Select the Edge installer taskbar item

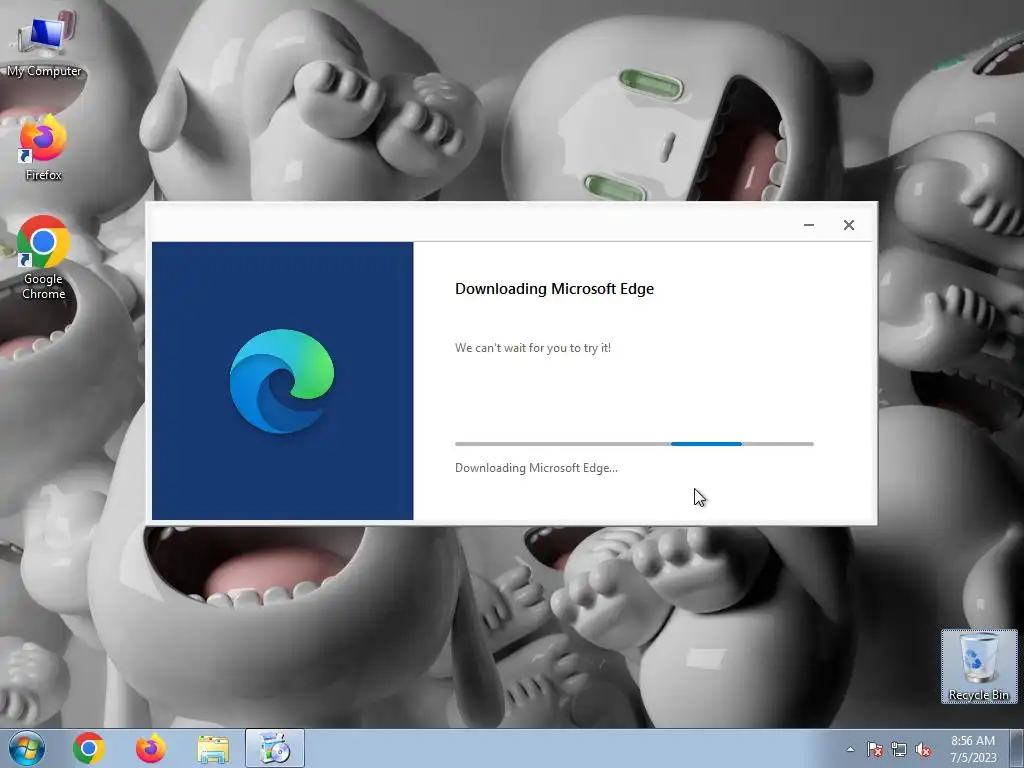[275, 748]
